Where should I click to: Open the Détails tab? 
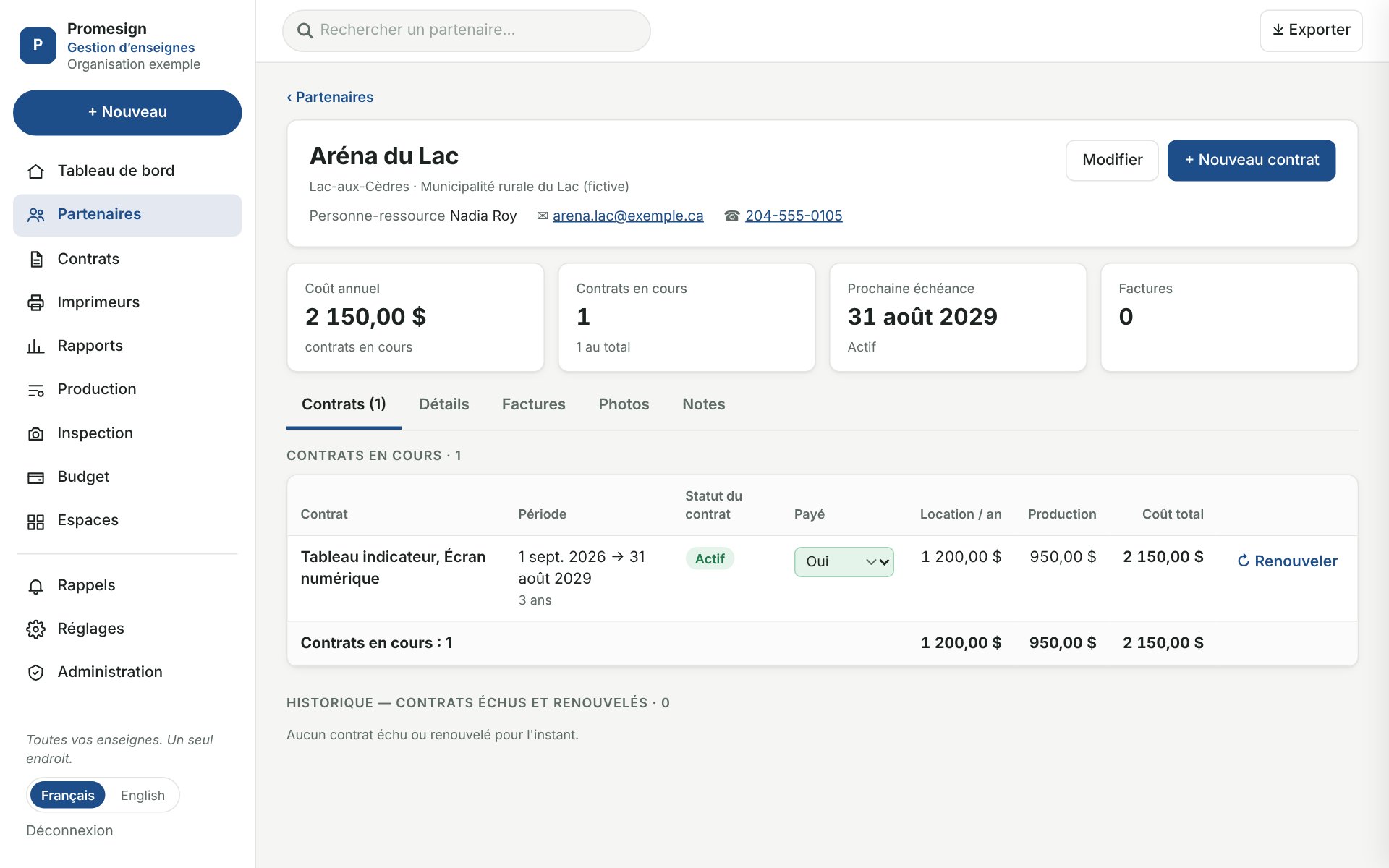(444, 404)
